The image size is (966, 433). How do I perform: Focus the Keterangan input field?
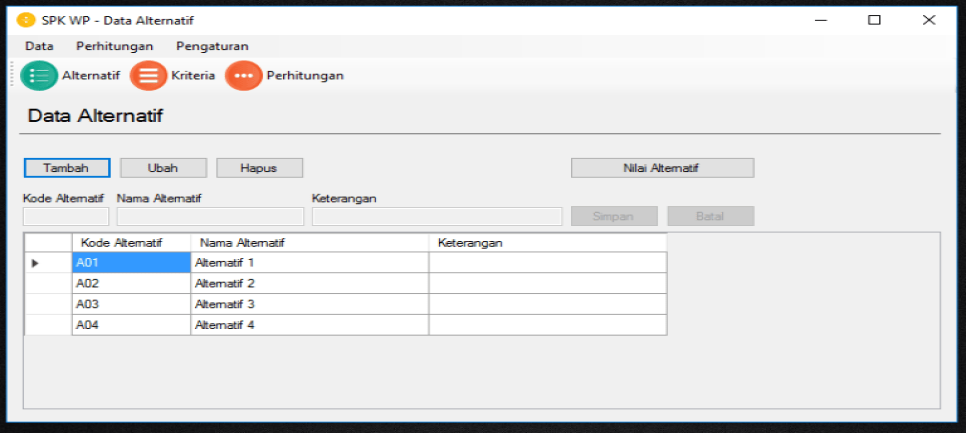pos(437,216)
